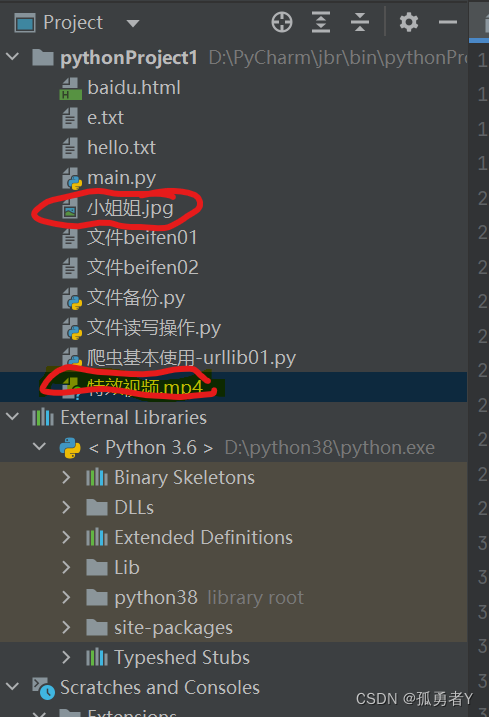Select e.txt file
Viewport: 489px width, 717px height.
tap(105, 118)
